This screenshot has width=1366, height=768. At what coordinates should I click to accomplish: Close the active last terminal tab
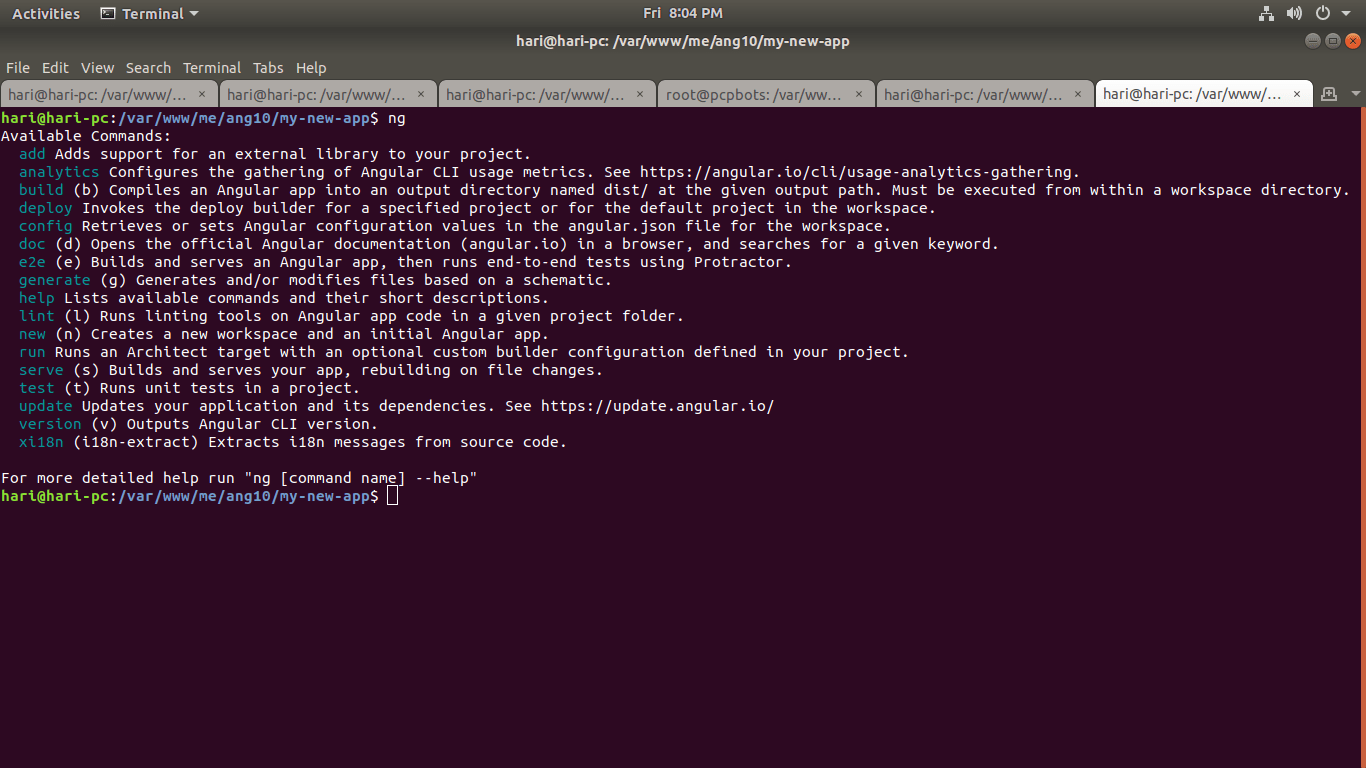pos(1297,94)
